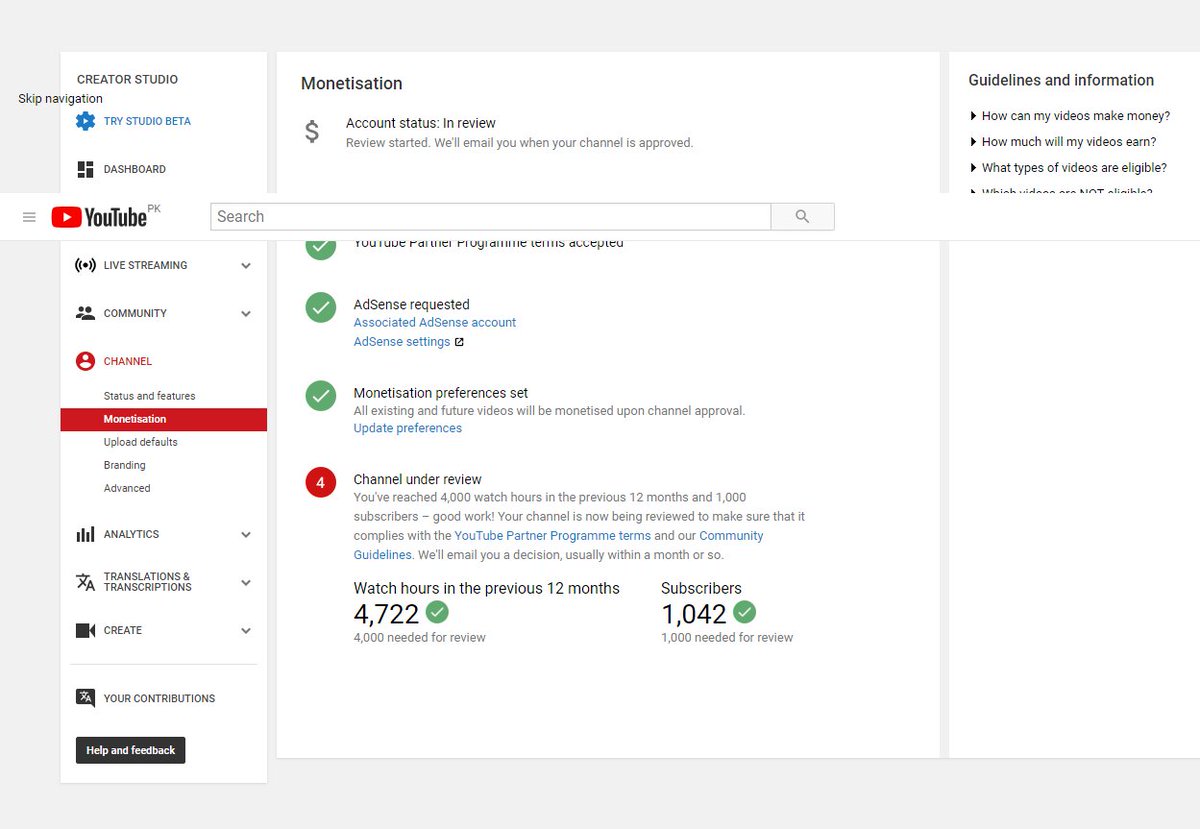Viewport: 1200px width, 829px height.
Task: Click the 'Monetisation' page heading
Action: click(x=352, y=84)
